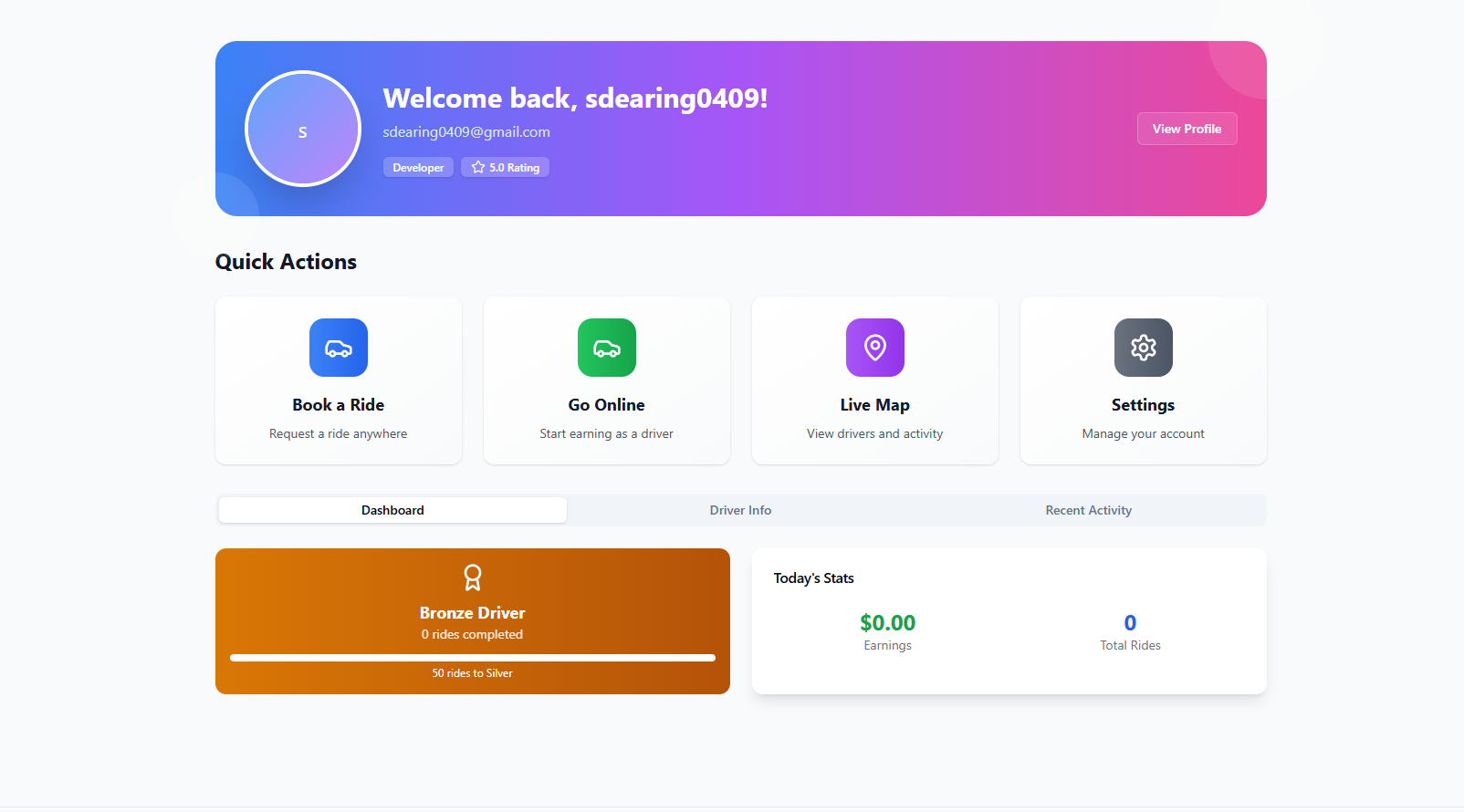
Task: Click the gray Settings gear icon
Action: pyautogui.click(x=1144, y=348)
